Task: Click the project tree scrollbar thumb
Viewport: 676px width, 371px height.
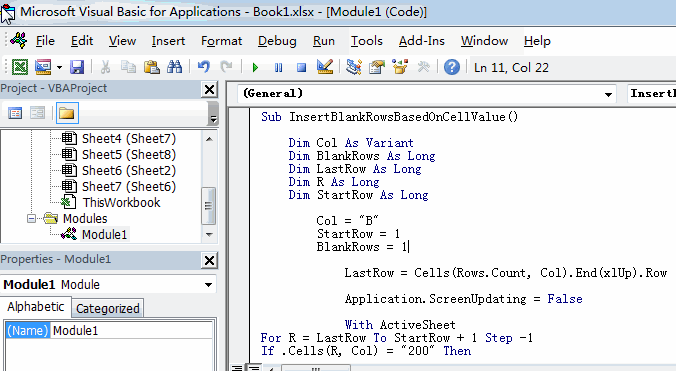Action: click(x=209, y=206)
